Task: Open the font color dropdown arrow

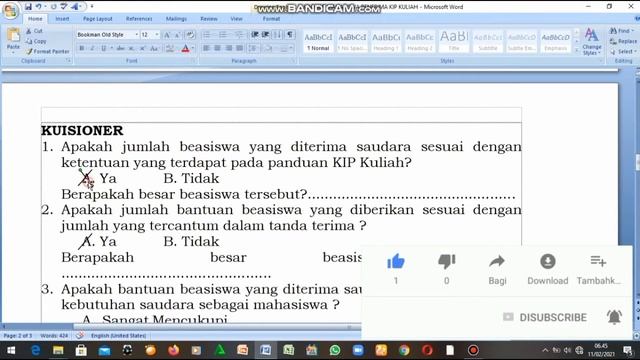Action: click(193, 49)
